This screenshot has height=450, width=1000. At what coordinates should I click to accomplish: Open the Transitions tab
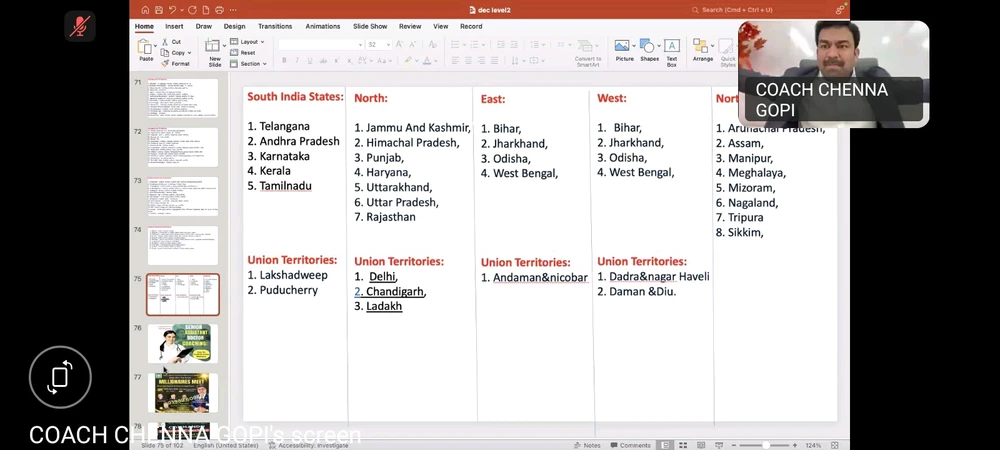[275, 26]
